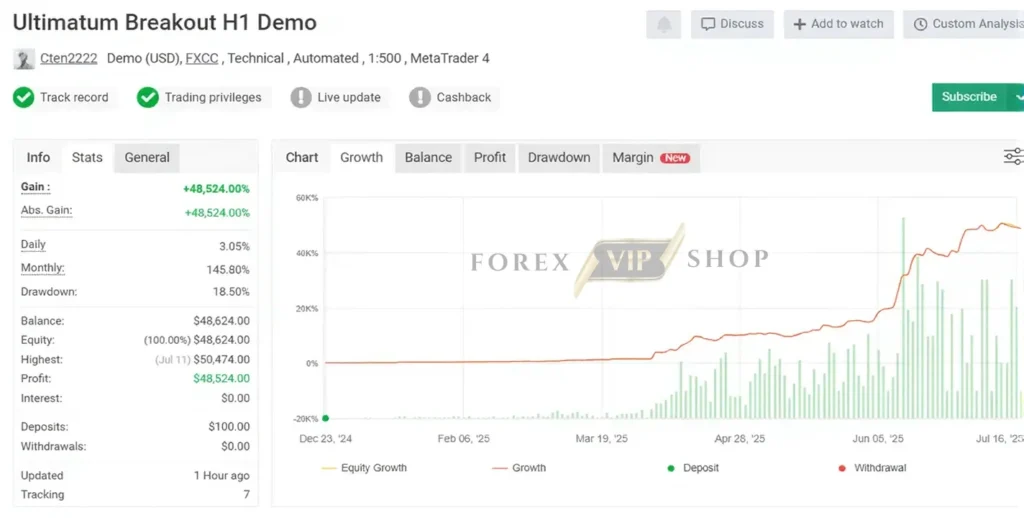Click the Subscribe button
This screenshot has width=1024, height=518.
tap(969, 97)
